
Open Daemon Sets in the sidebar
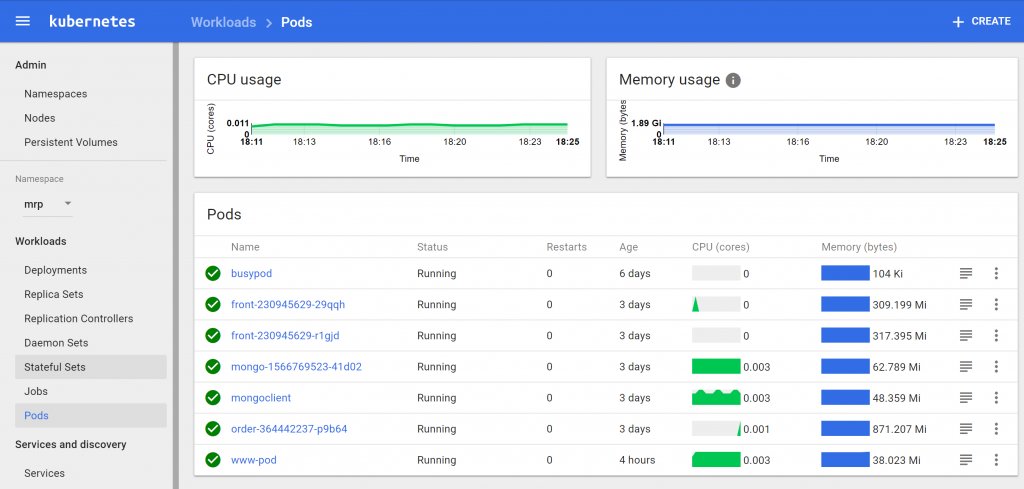pos(56,343)
